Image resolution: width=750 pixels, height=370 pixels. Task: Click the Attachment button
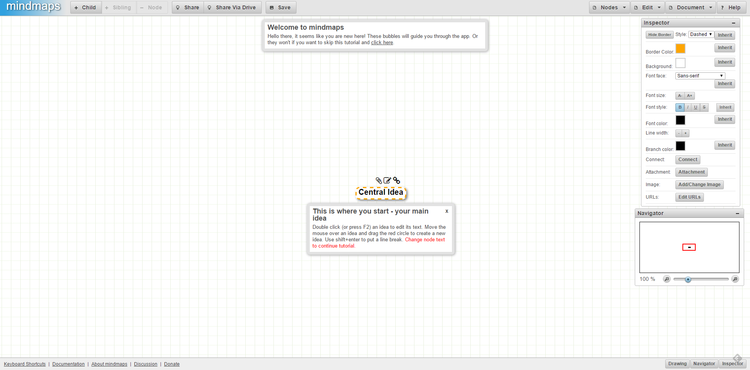[x=691, y=172]
